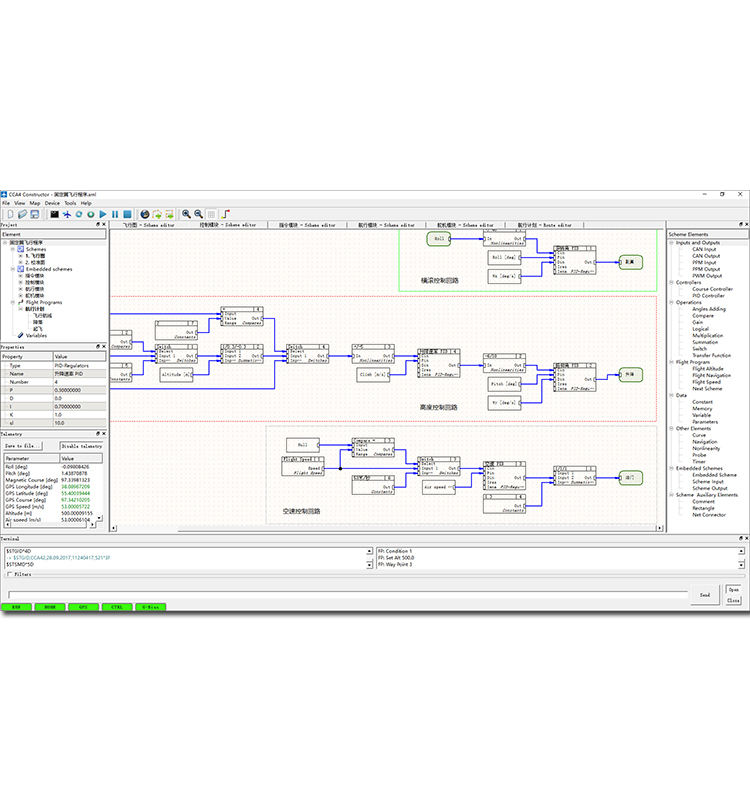
Task: Toggle the CTRL green status indicator
Action: [116, 606]
